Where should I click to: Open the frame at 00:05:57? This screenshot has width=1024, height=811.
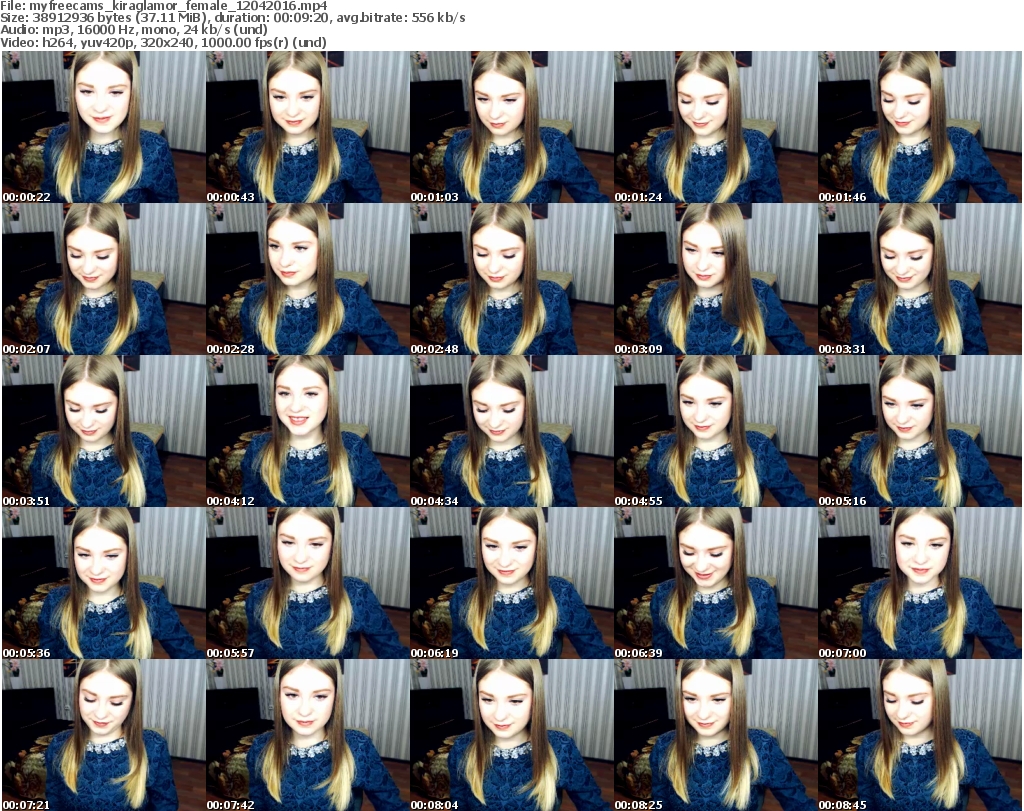coord(307,583)
